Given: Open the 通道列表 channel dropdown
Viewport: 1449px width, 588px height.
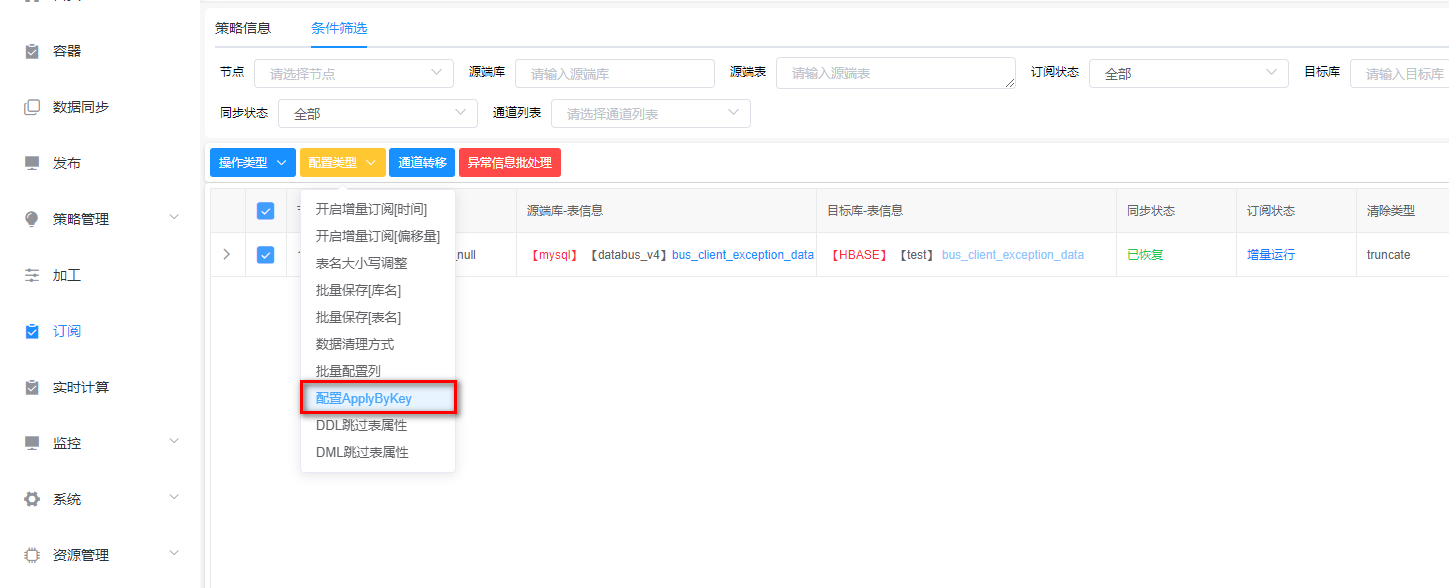Looking at the screenshot, I should click(x=650, y=114).
